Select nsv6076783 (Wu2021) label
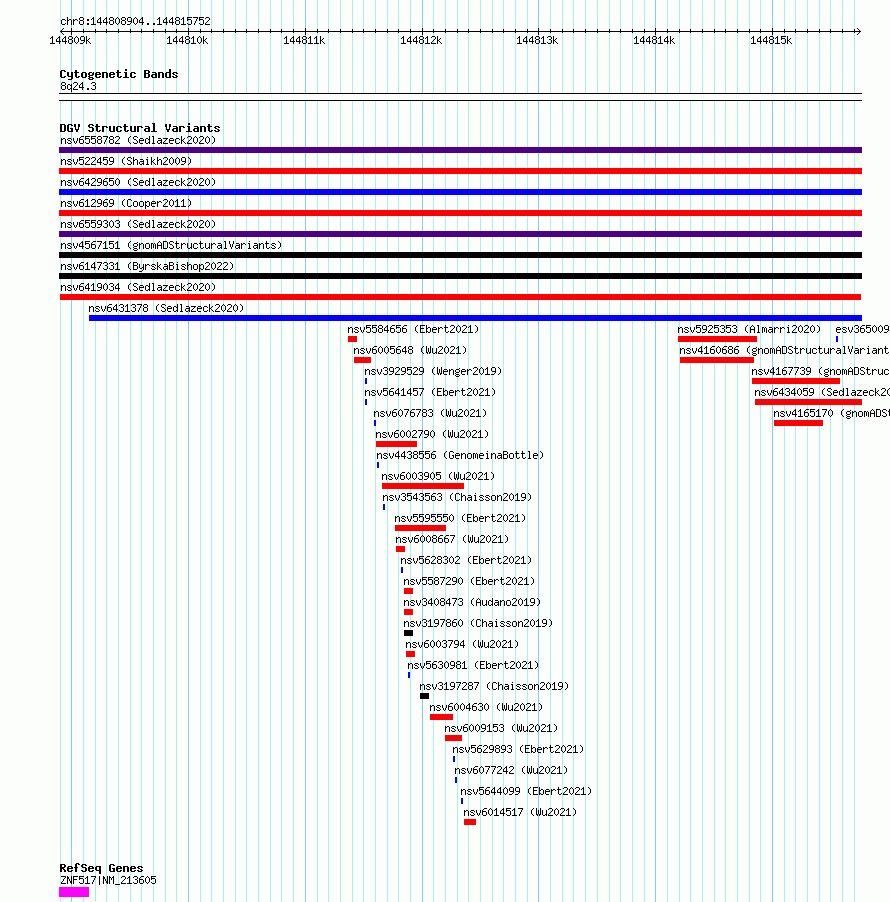This screenshot has height=902, width=890. 430,413
